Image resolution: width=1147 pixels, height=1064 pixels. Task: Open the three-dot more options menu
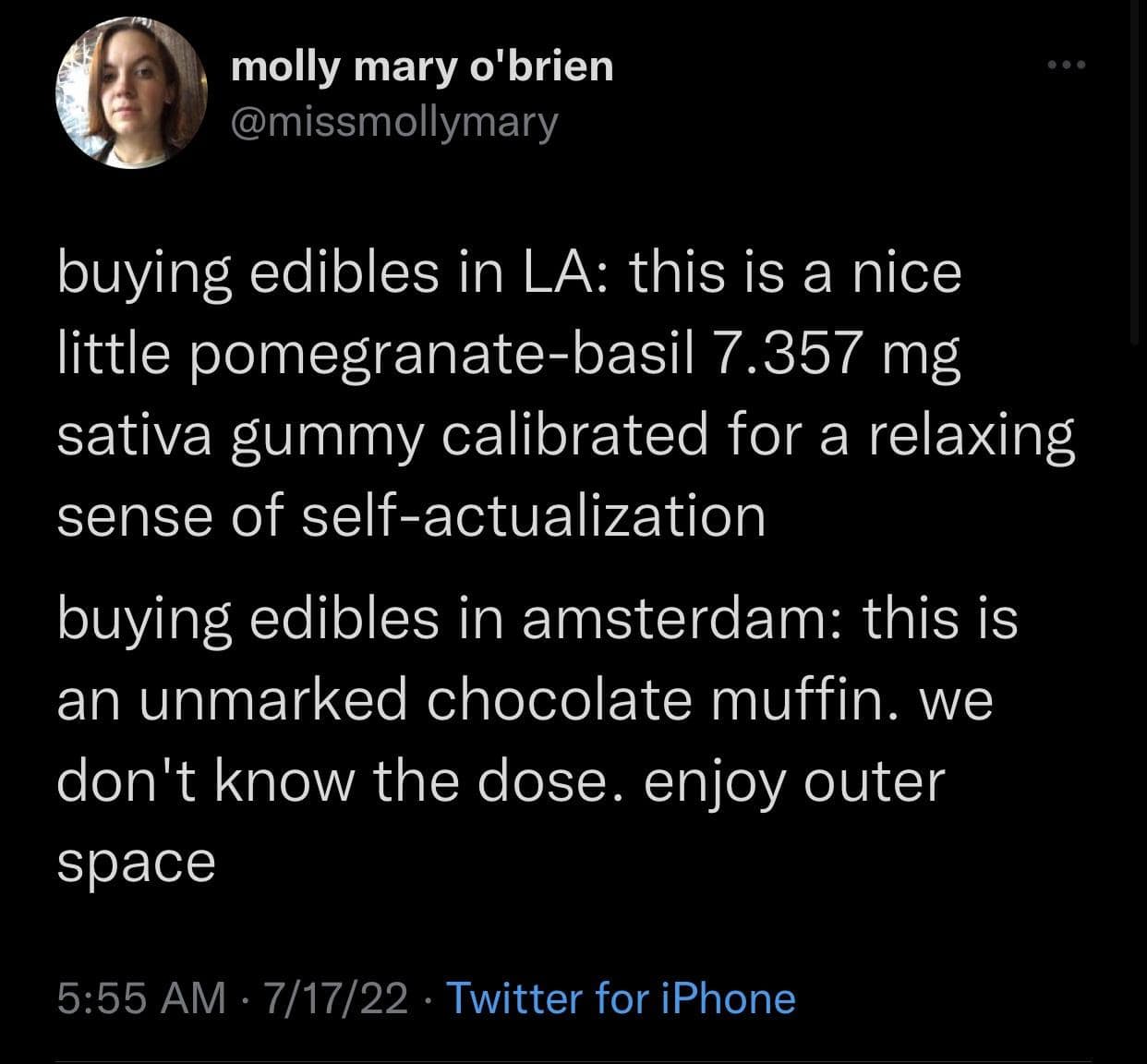1069,66
